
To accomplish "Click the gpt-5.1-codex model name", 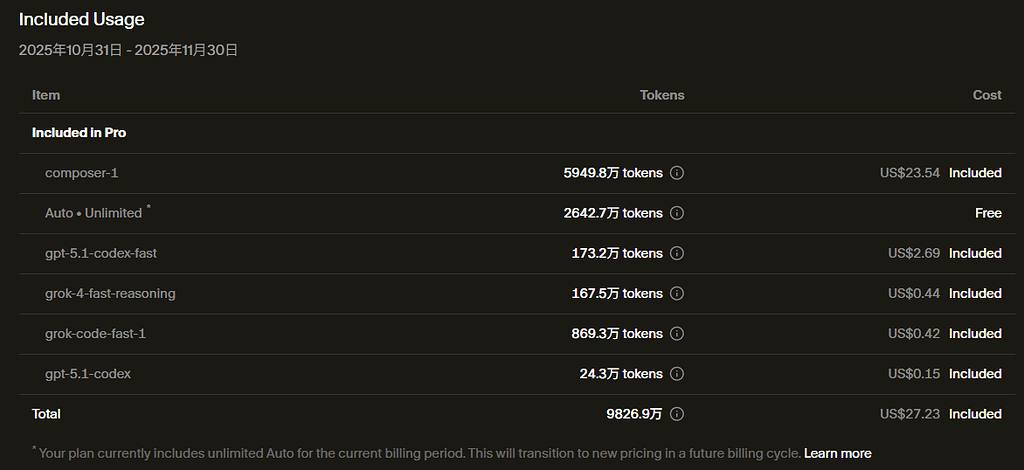I will (x=88, y=374).
